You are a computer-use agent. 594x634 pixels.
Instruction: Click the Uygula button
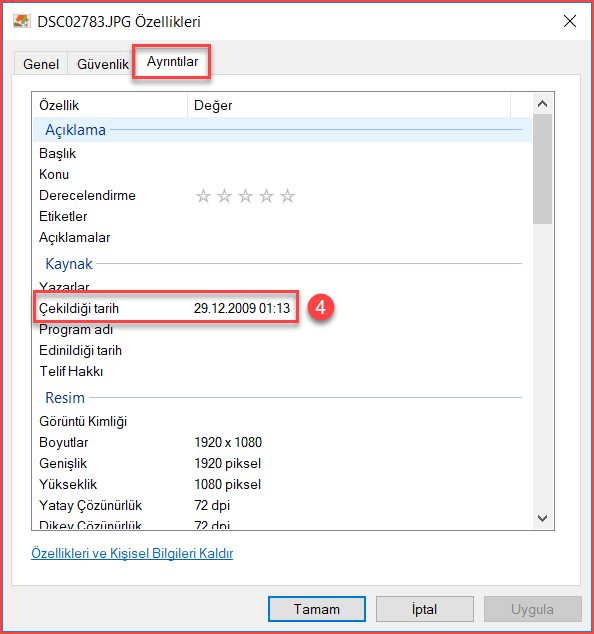coord(533,609)
